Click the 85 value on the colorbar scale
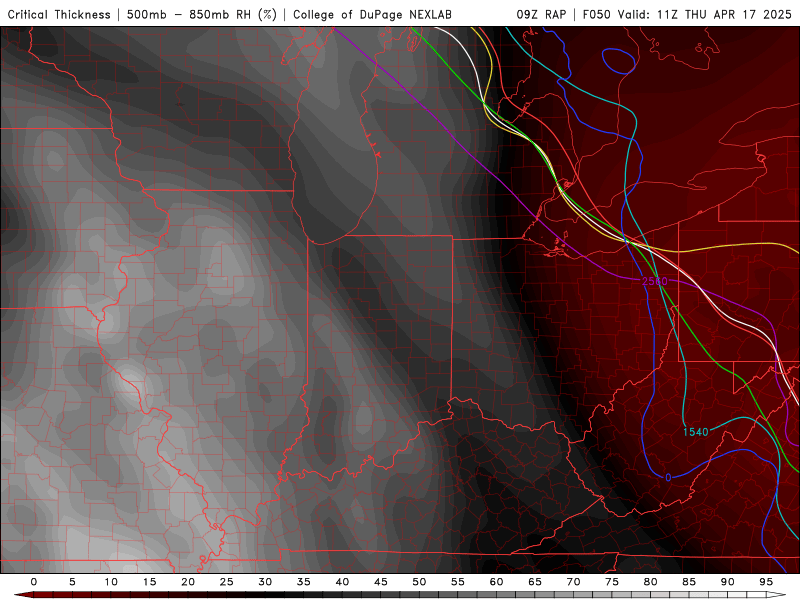This screenshot has width=800, height=600. coord(689,582)
